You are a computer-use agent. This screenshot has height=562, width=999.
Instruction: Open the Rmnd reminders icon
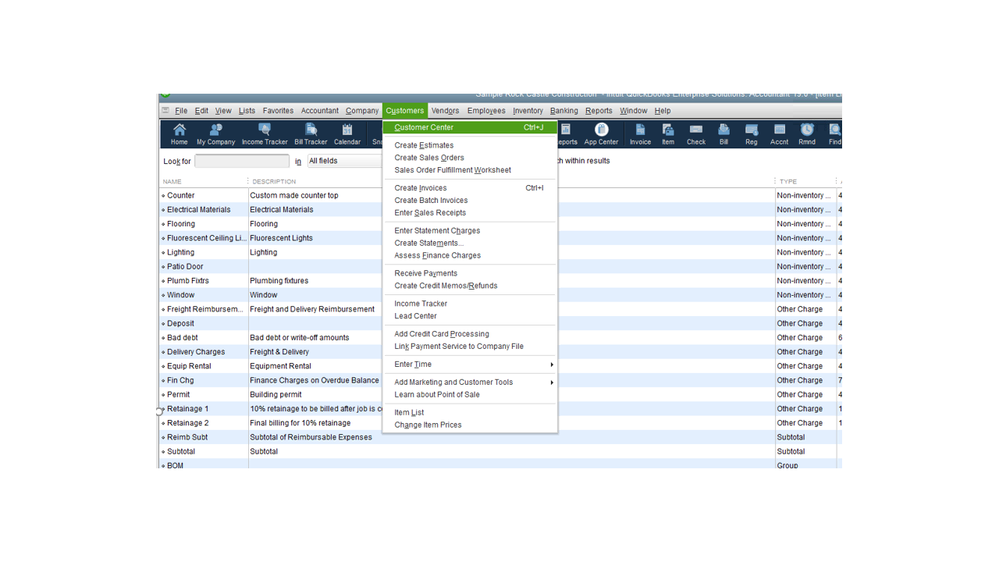[807, 134]
